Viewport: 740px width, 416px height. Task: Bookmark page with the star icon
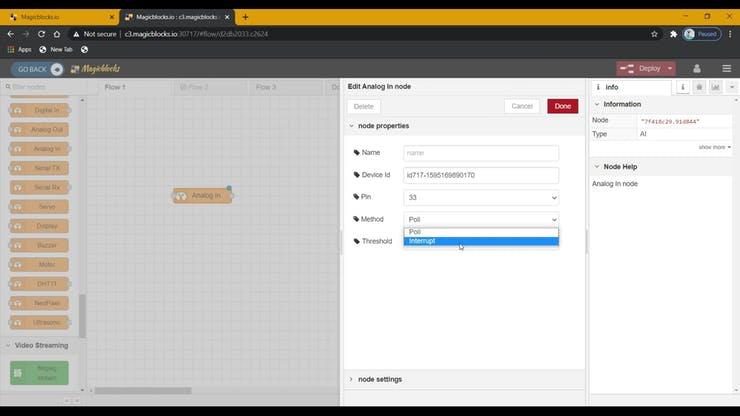click(654, 33)
